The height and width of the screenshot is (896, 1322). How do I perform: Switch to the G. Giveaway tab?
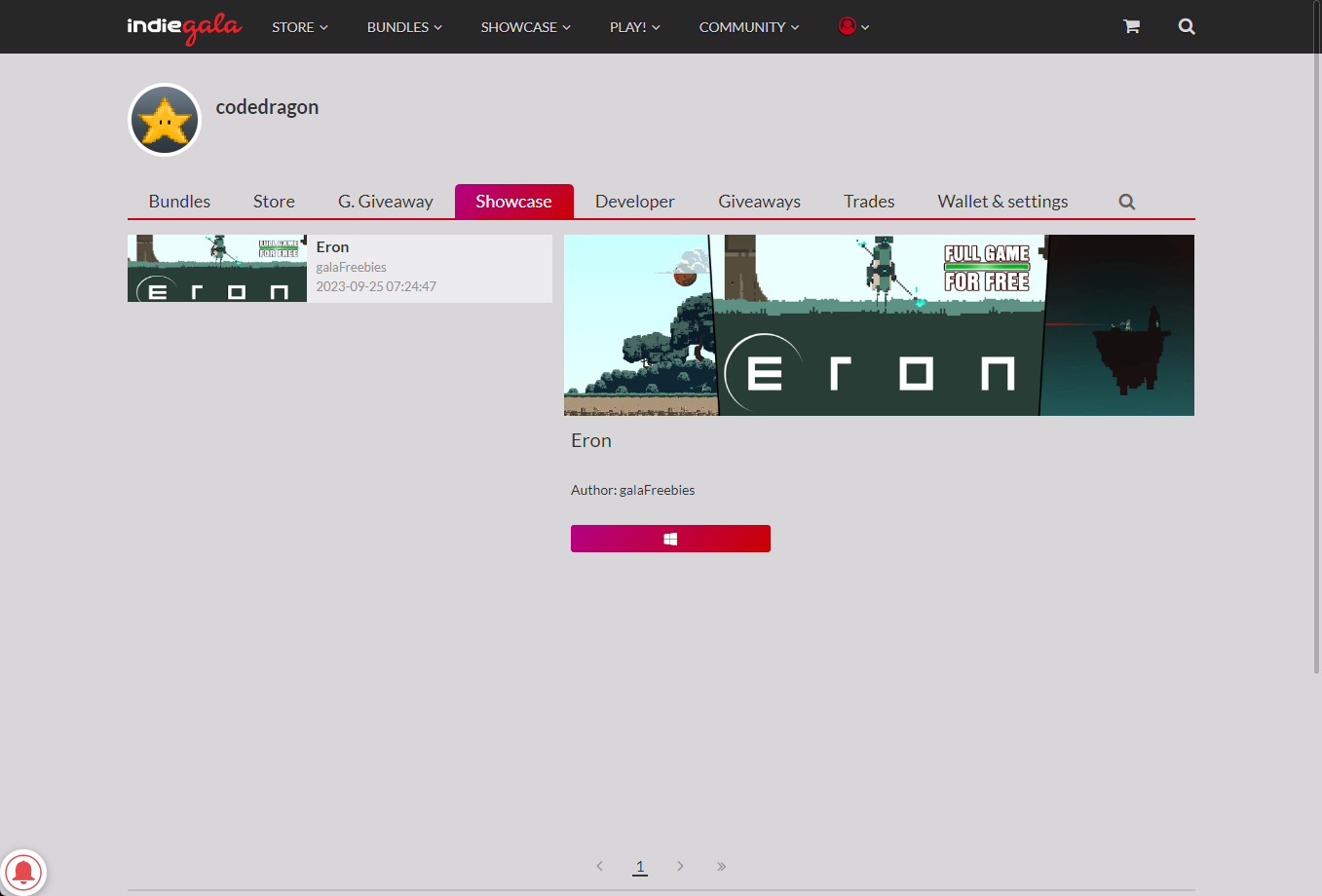click(x=386, y=202)
